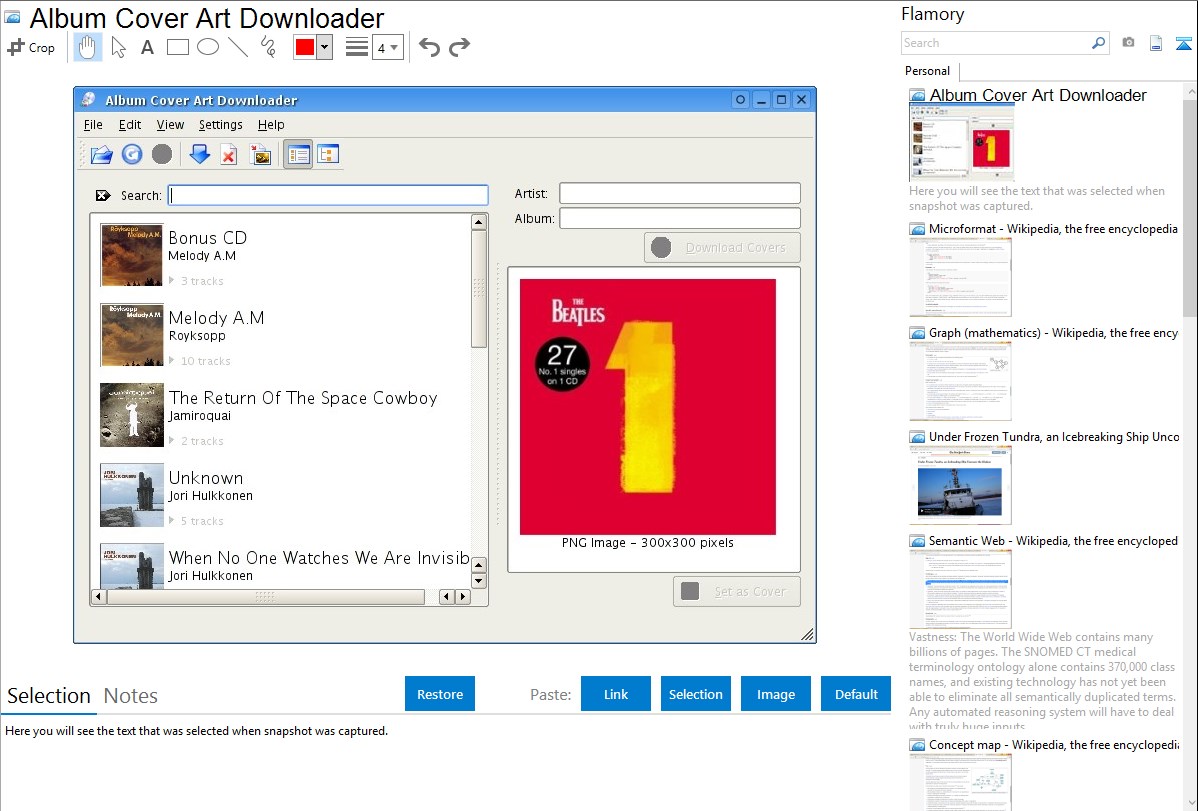Image resolution: width=1198 pixels, height=811 pixels.
Task: Activate the hand pan tool
Action: click(x=87, y=47)
